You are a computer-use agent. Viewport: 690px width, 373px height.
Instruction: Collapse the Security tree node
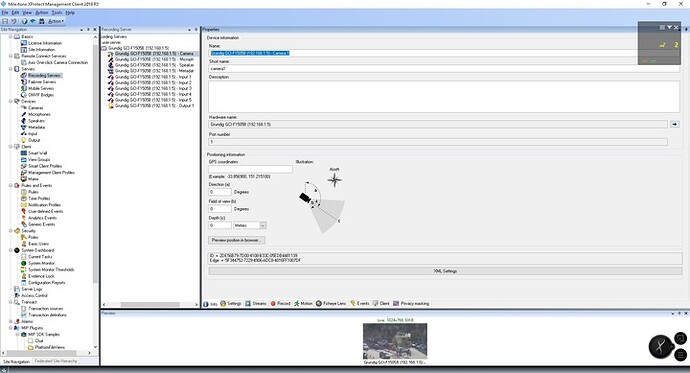point(11,230)
